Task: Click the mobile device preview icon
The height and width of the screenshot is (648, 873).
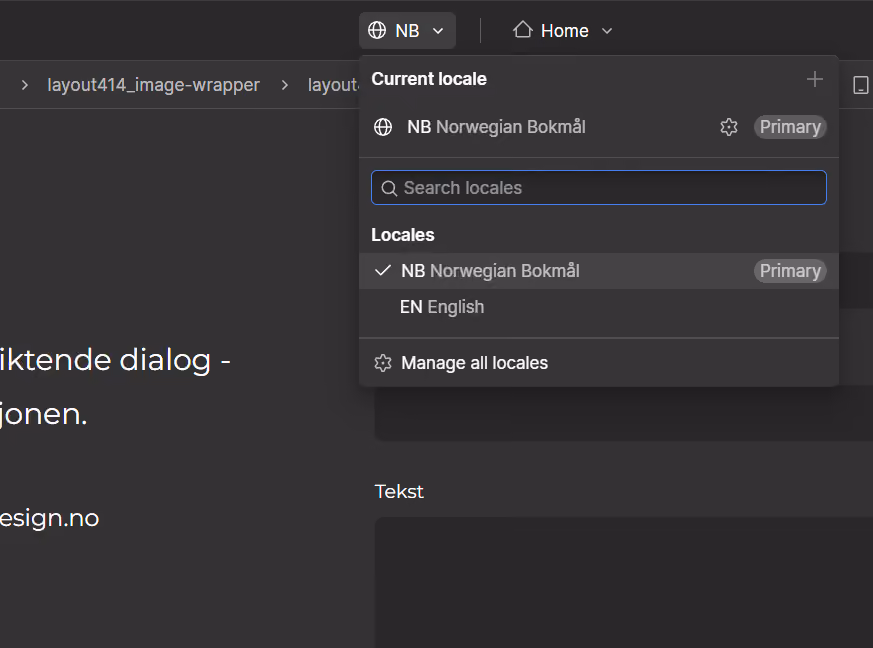Action: 860,85
